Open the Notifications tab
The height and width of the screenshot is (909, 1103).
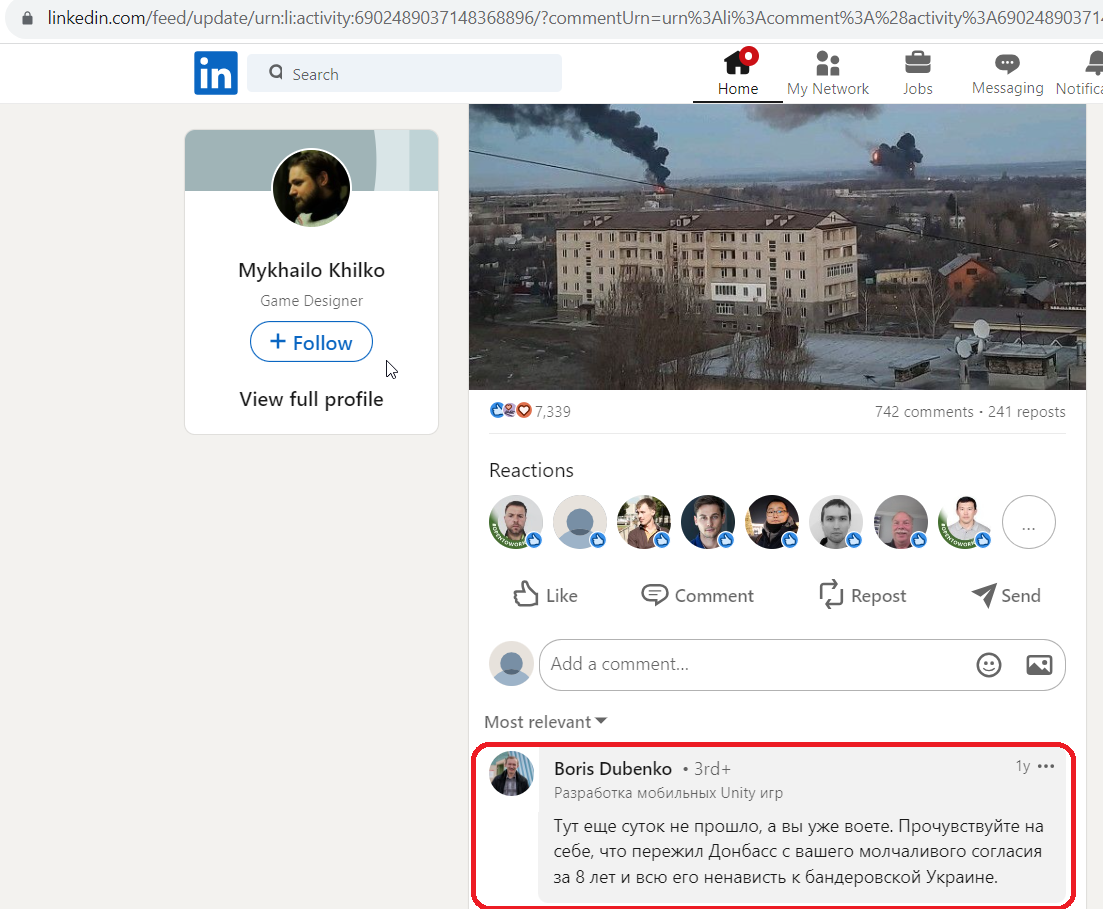1079,73
